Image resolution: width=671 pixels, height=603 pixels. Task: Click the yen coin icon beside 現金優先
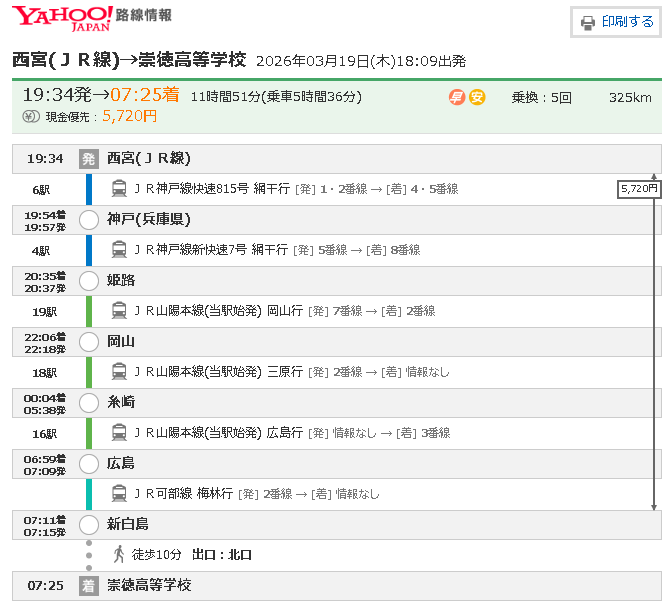pos(30,117)
